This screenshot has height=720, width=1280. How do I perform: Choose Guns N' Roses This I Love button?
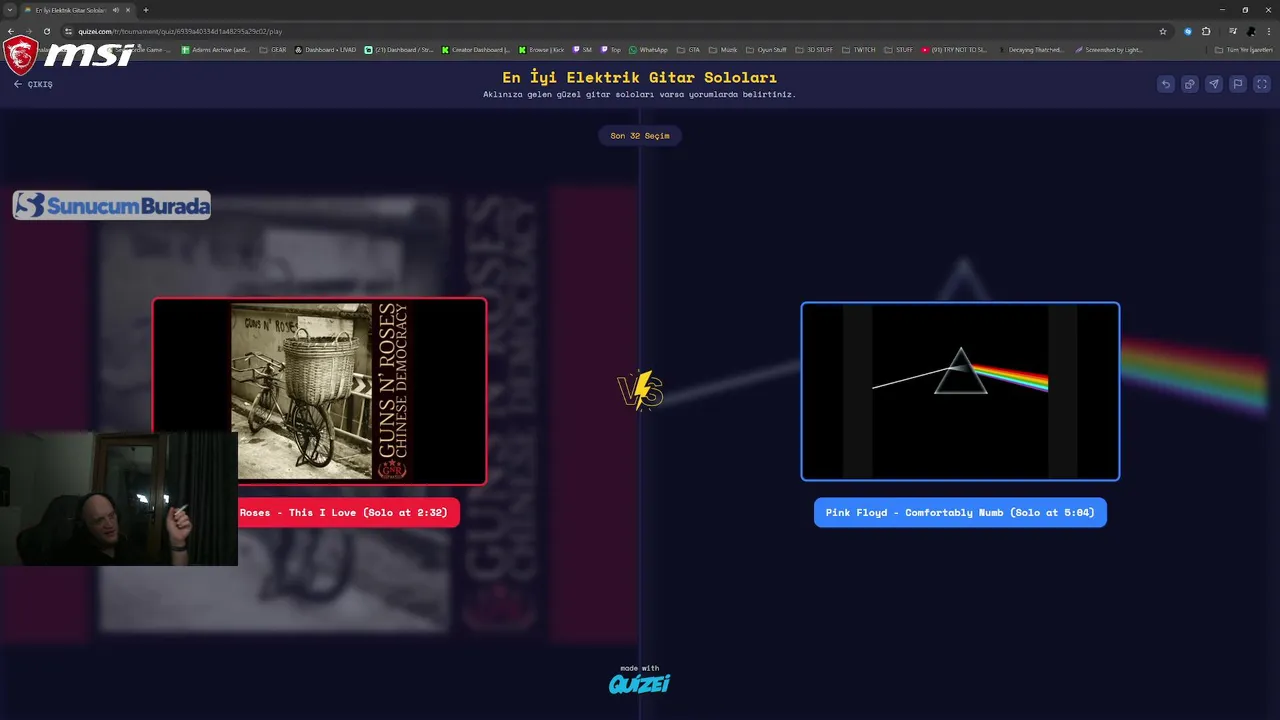[x=347, y=512]
